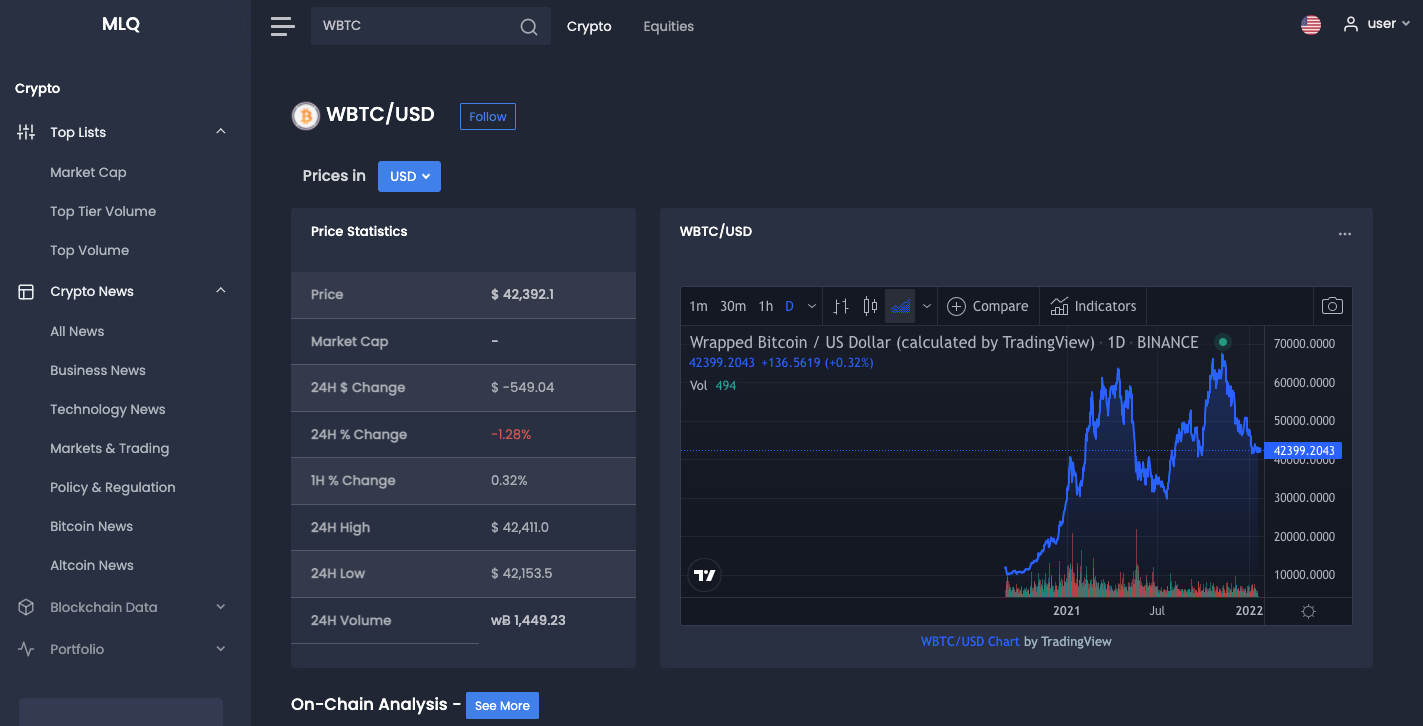This screenshot has width=1423, height=726.
Task: Select the 1m chart interval
Action: point(699,306)
